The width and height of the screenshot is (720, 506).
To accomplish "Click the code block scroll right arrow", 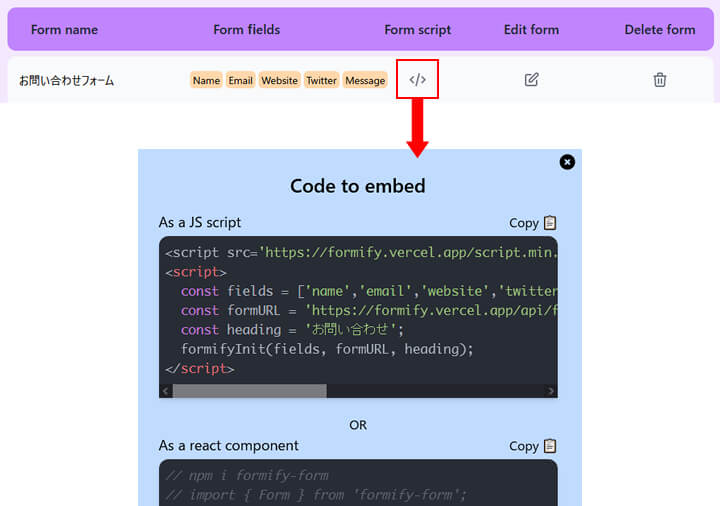I will (551, 391).
